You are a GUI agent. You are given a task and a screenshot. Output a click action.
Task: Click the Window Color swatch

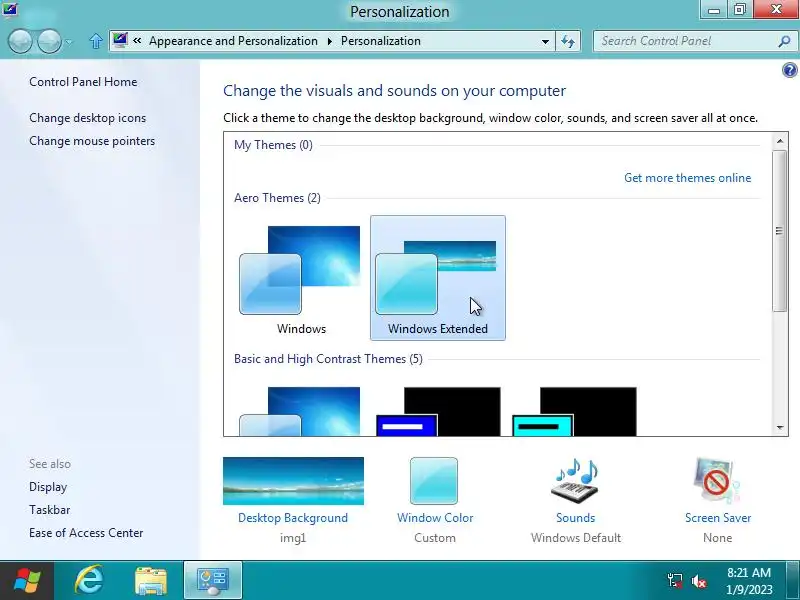tap(434, 481)
